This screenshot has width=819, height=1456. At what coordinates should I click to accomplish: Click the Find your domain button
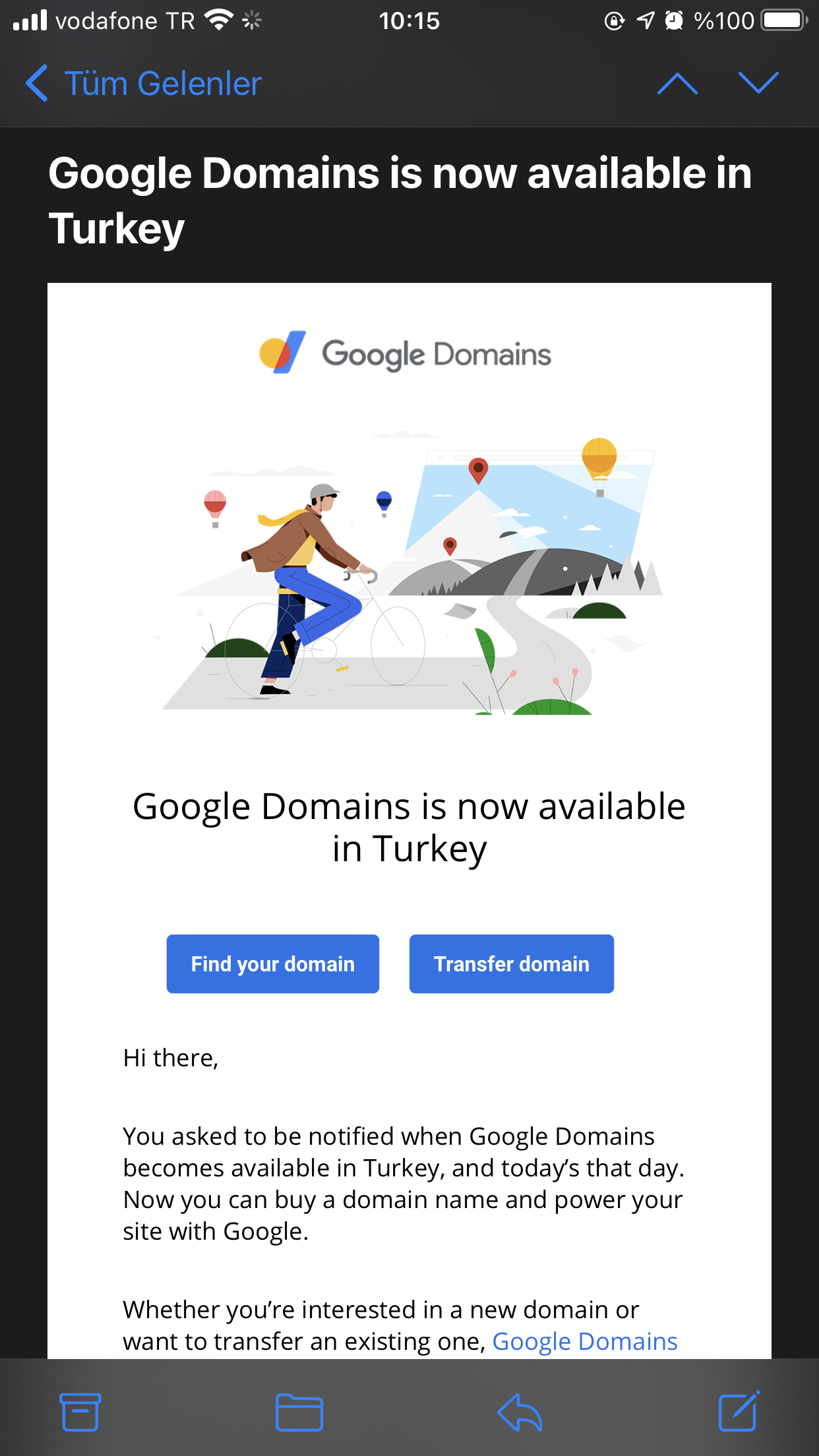pos(272,963)
